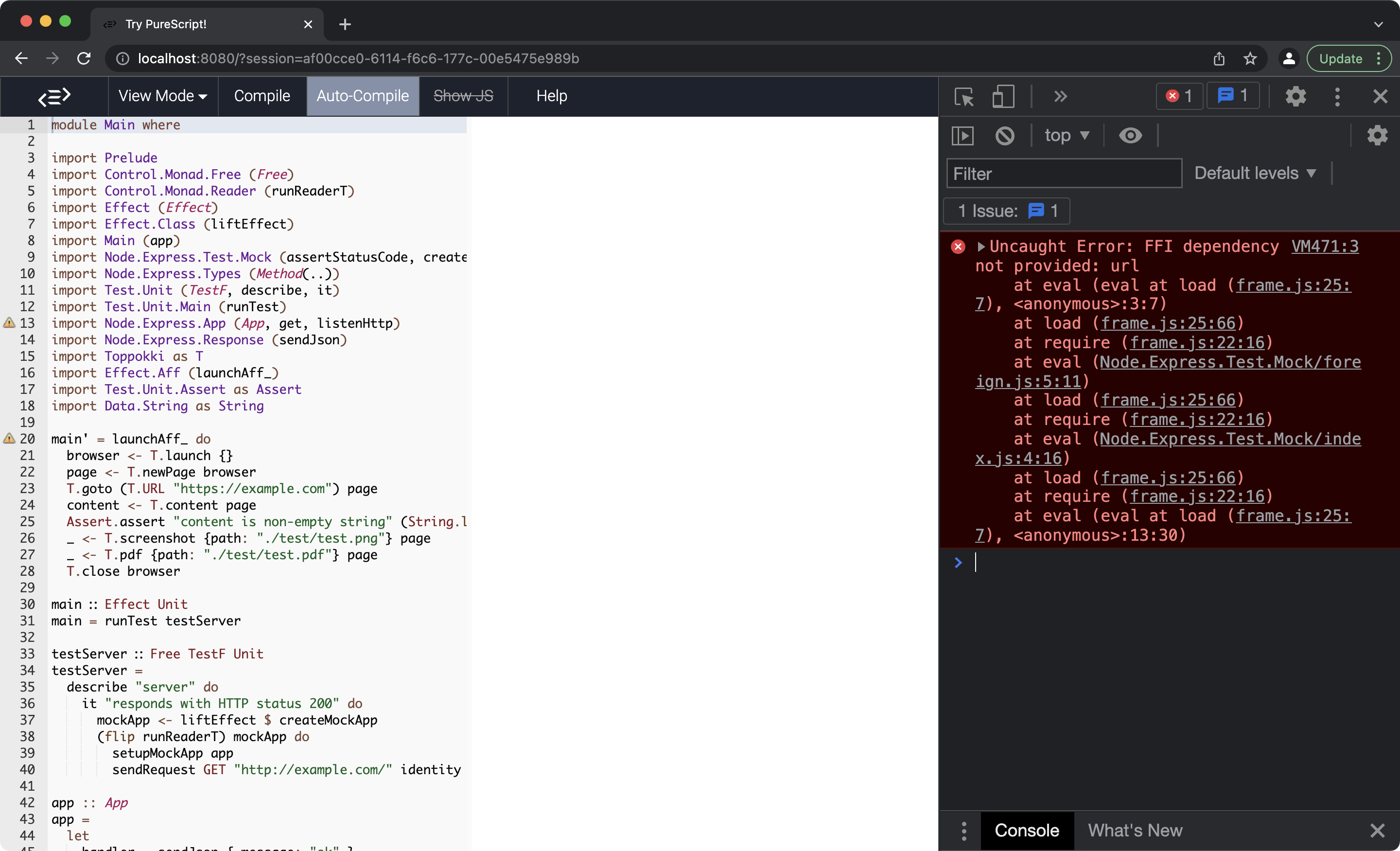Click 'module Main where' code line
Screen dimensions: 1400x851
click(x=116, y=124)
